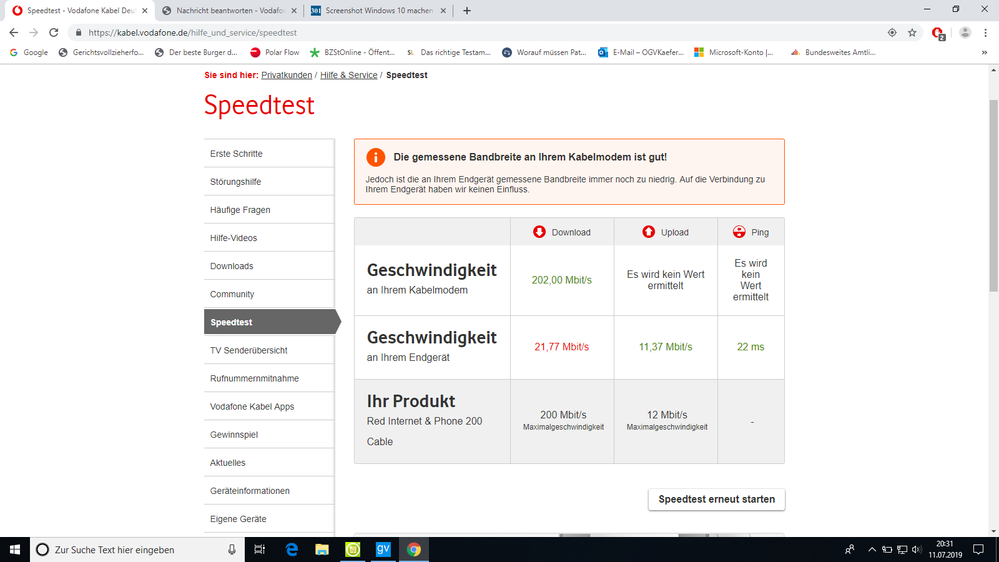Open the Das richtige Testam... bookmark

pyautogui.click(x=449, y=52)
